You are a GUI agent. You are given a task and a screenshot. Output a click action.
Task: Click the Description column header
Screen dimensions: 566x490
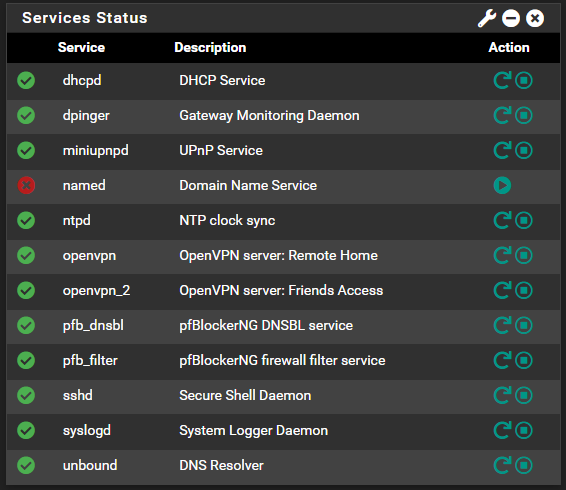tap(210, 48)
